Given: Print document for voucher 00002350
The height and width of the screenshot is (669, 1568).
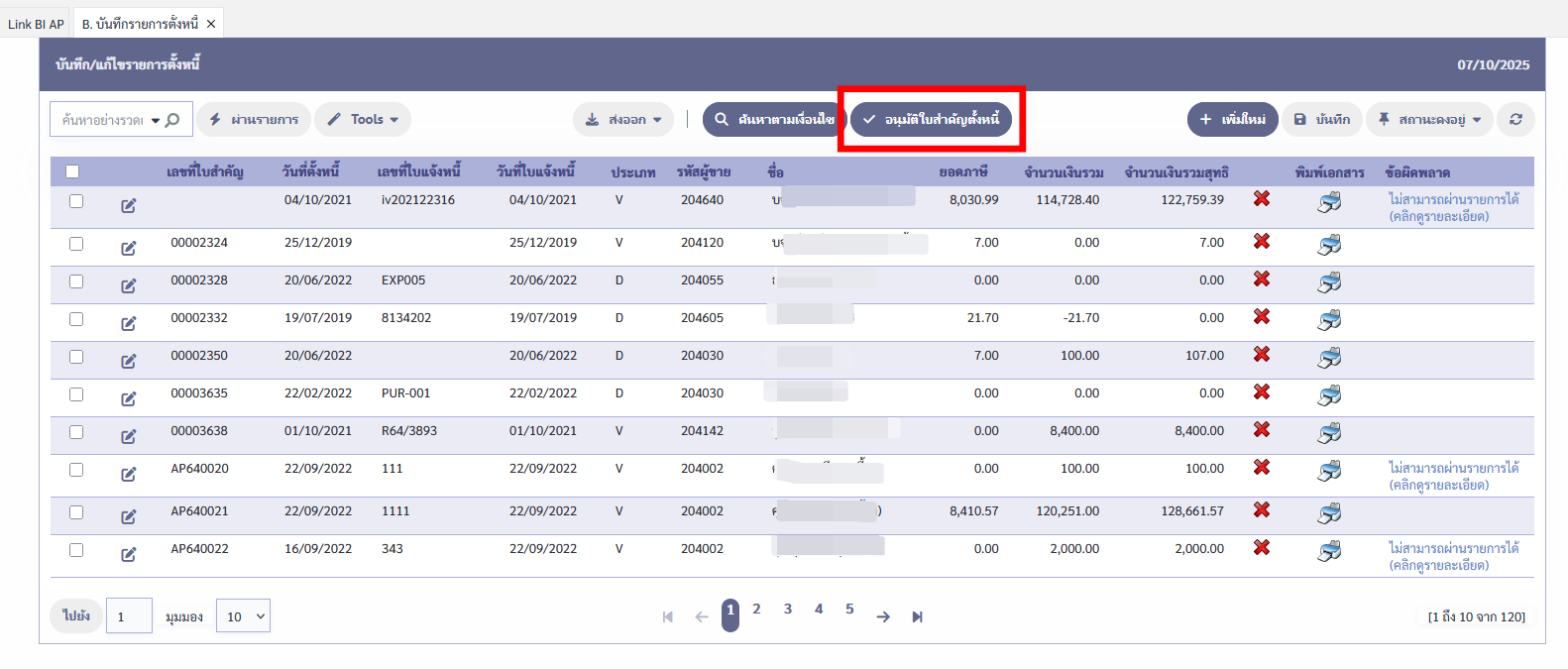Looking at the screenshot, I should [1328, 357].
